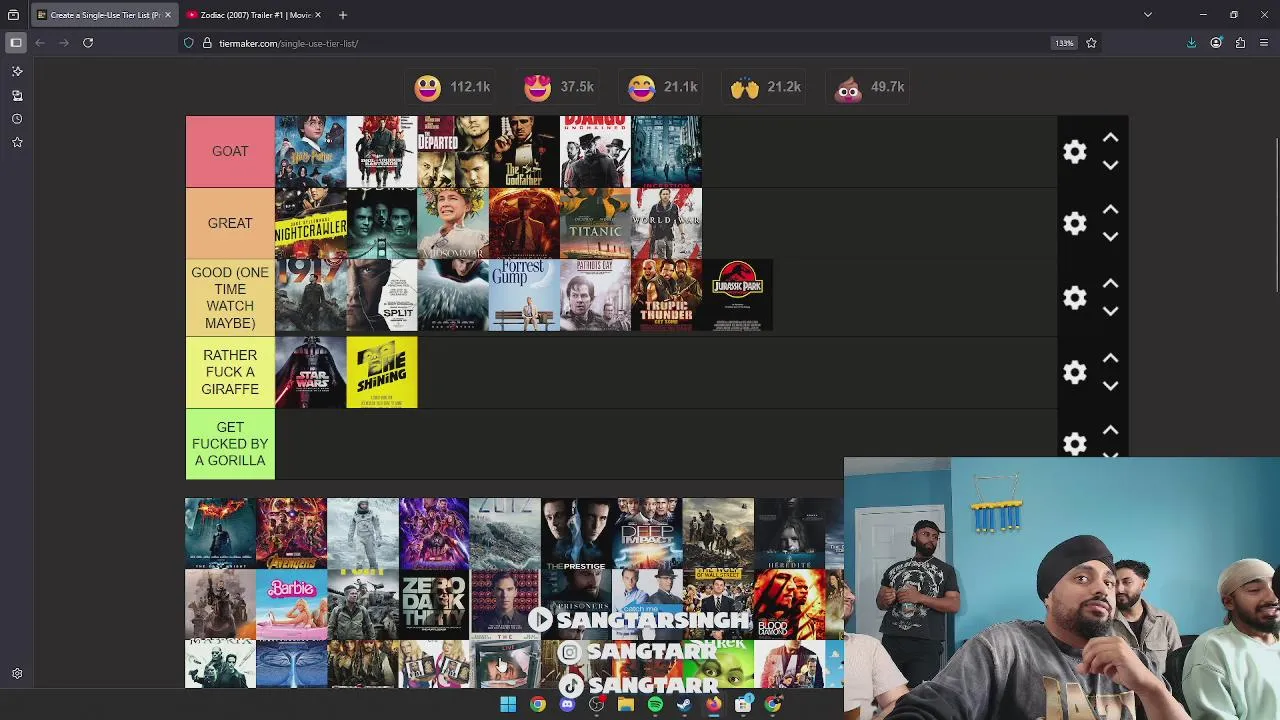Open bookmarks sidebar star icon
Viewport: 1280px width, 720px height.
click(17, 143)
